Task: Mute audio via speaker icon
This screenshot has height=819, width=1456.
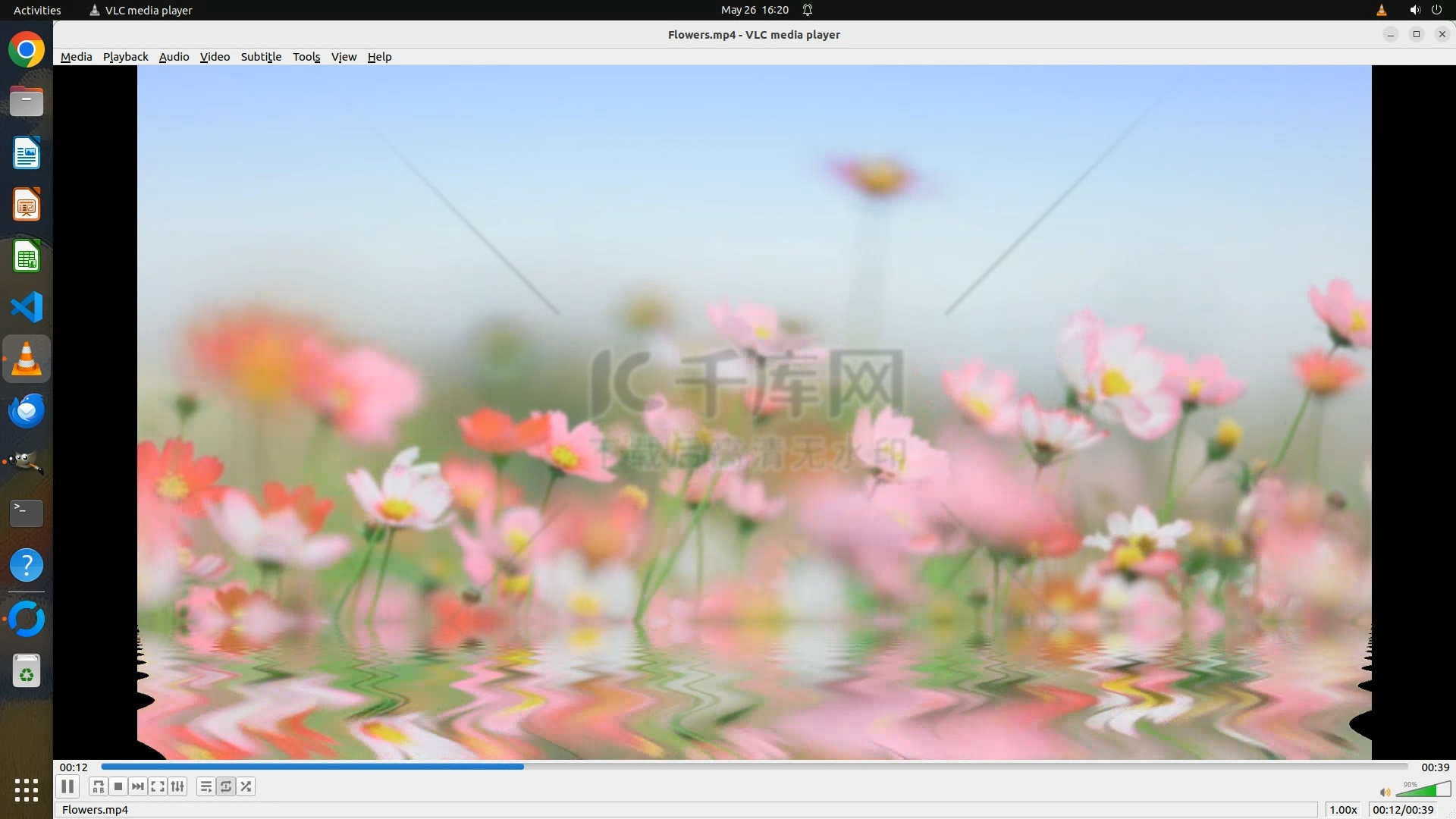Action: 1385,792
